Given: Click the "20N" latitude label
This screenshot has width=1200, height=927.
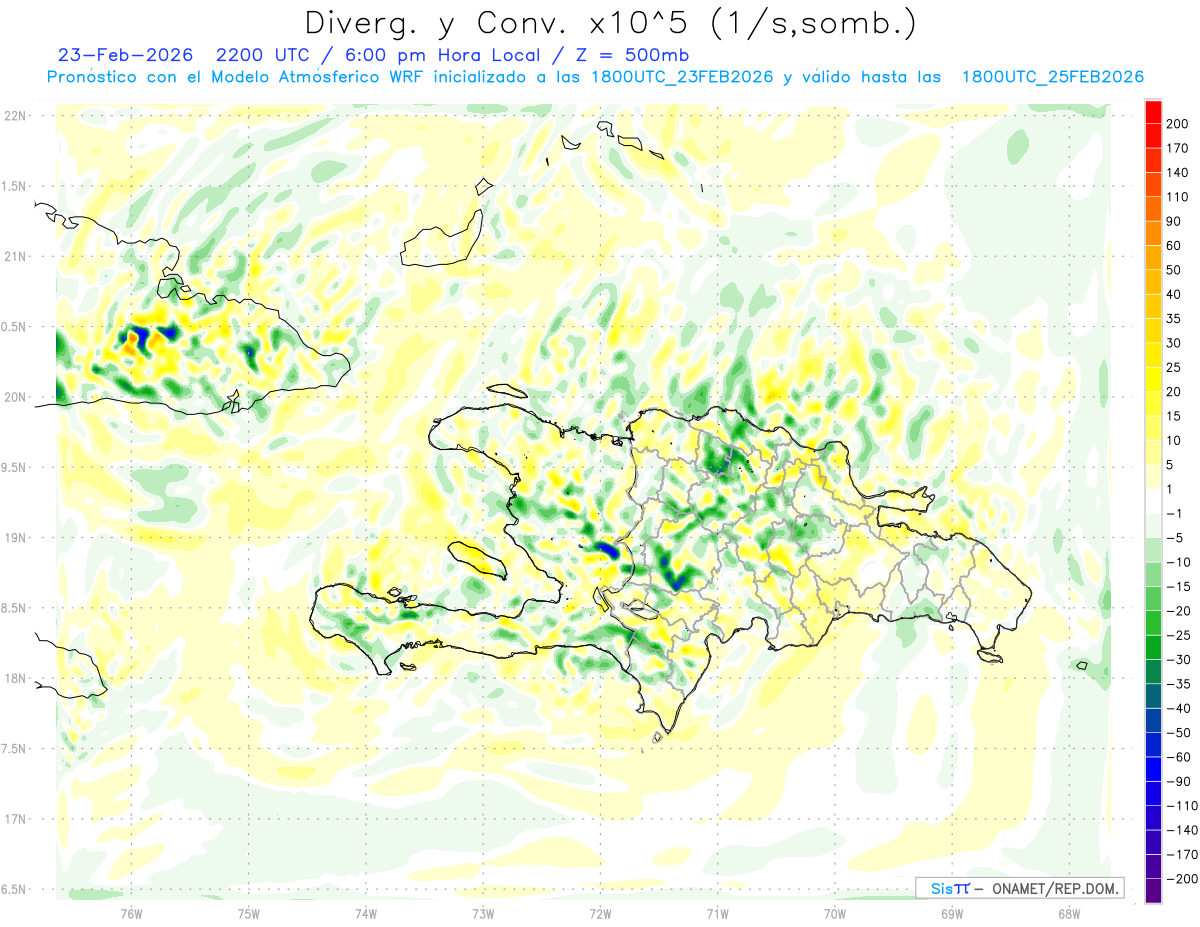Looking at the screenshot, I should coord(15,397).
